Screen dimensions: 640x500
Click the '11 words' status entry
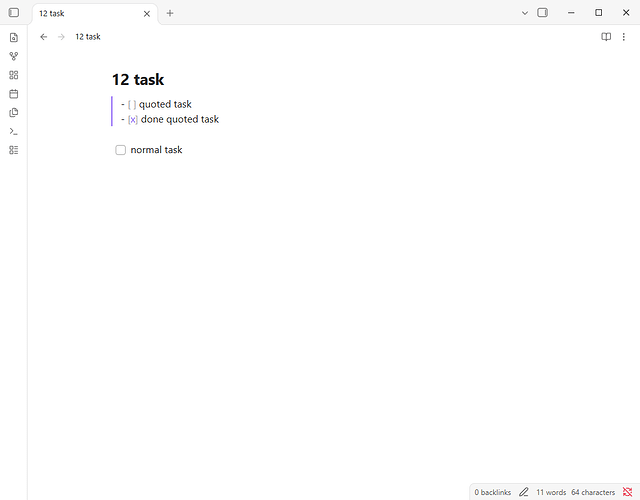click(x=551, y=492)
